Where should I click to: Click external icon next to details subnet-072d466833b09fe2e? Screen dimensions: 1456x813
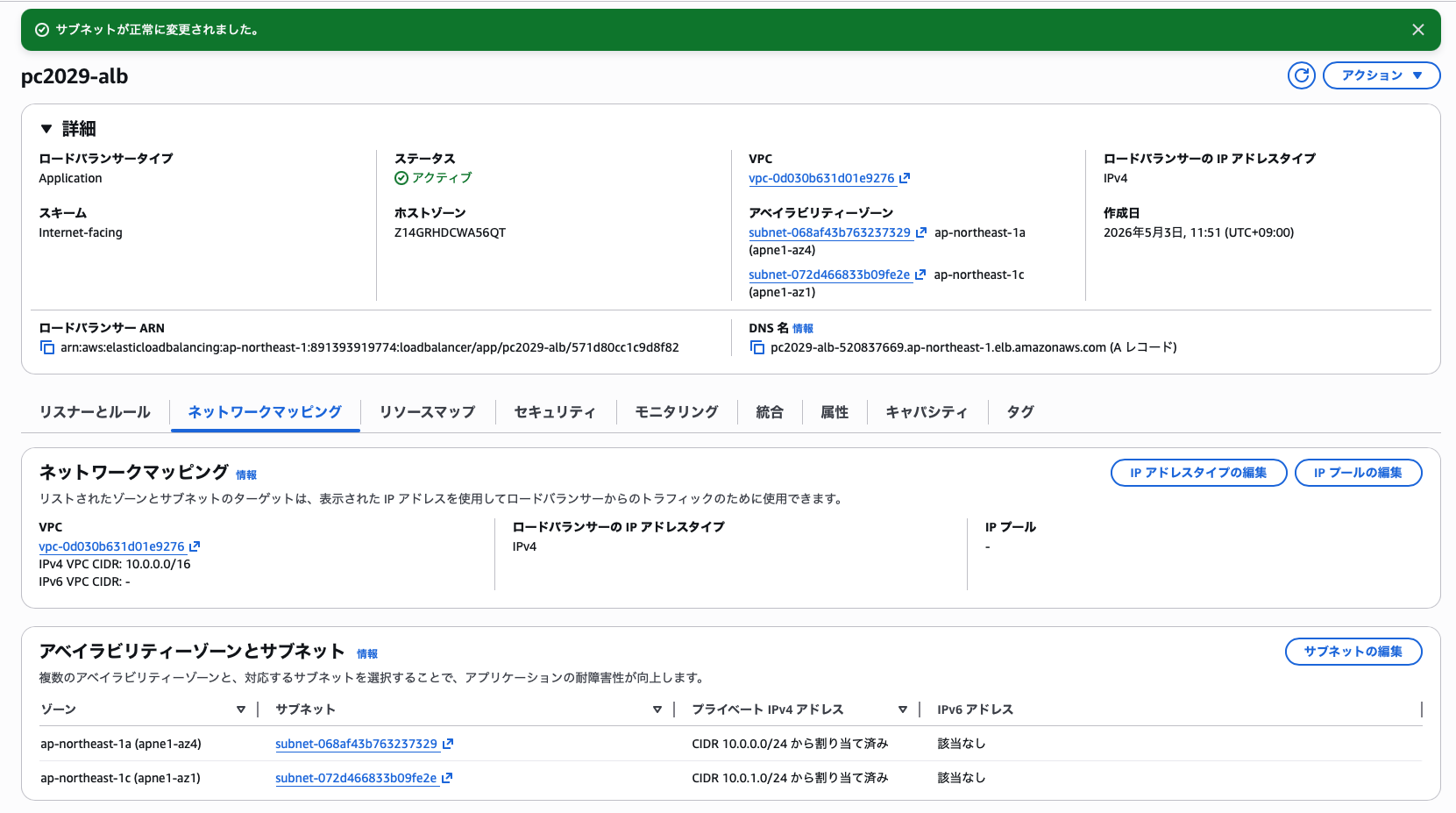(x=920, y=275)
